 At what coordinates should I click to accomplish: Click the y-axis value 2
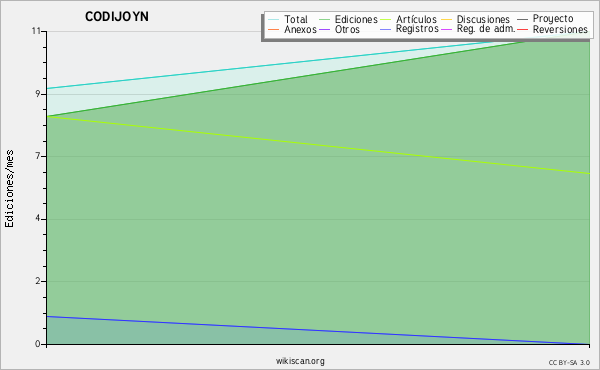click(38, 281)
